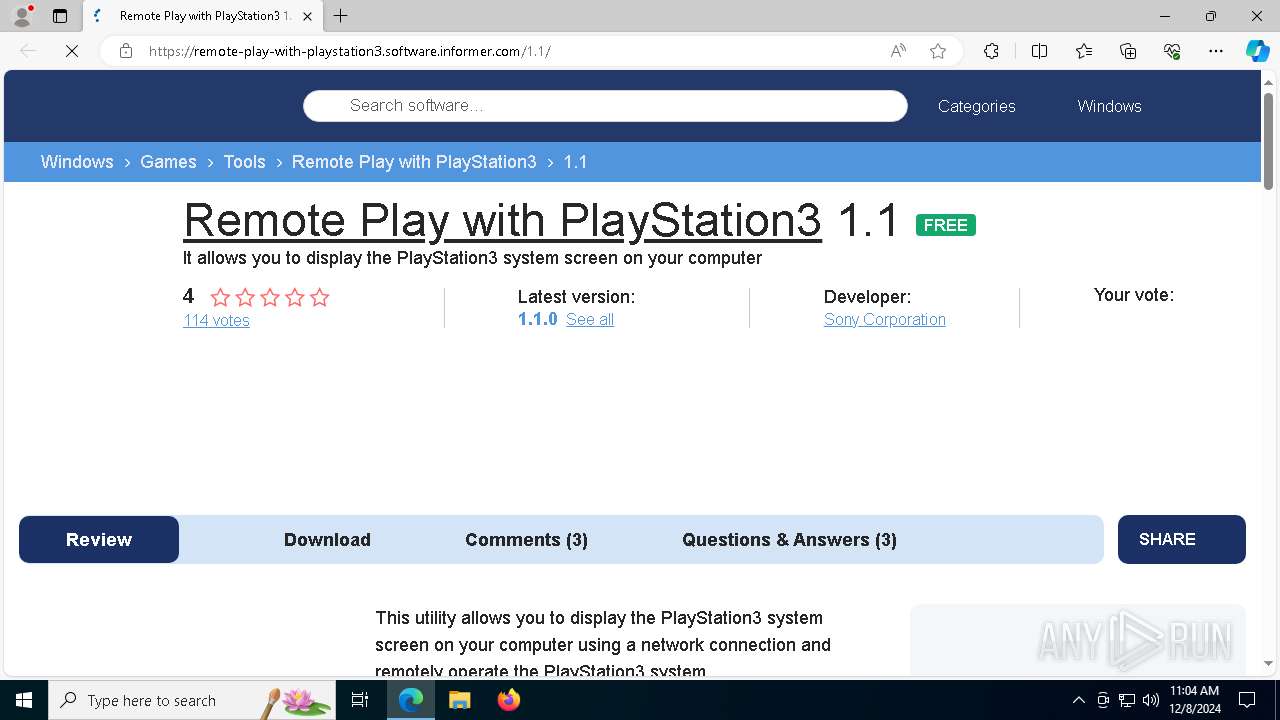Add this page to favorites star
1280x720 pixels.
[938, 51]
